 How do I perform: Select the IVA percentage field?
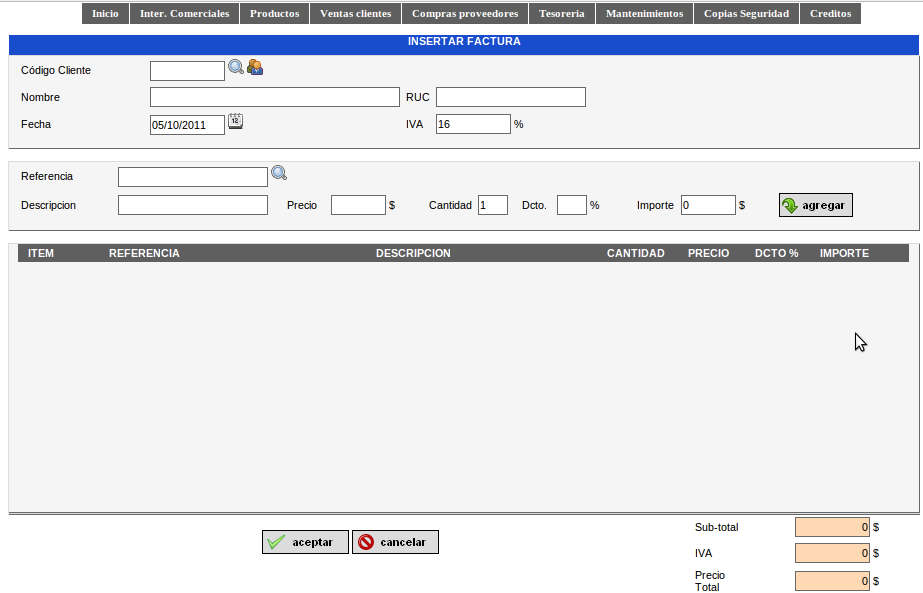(471, 123)
